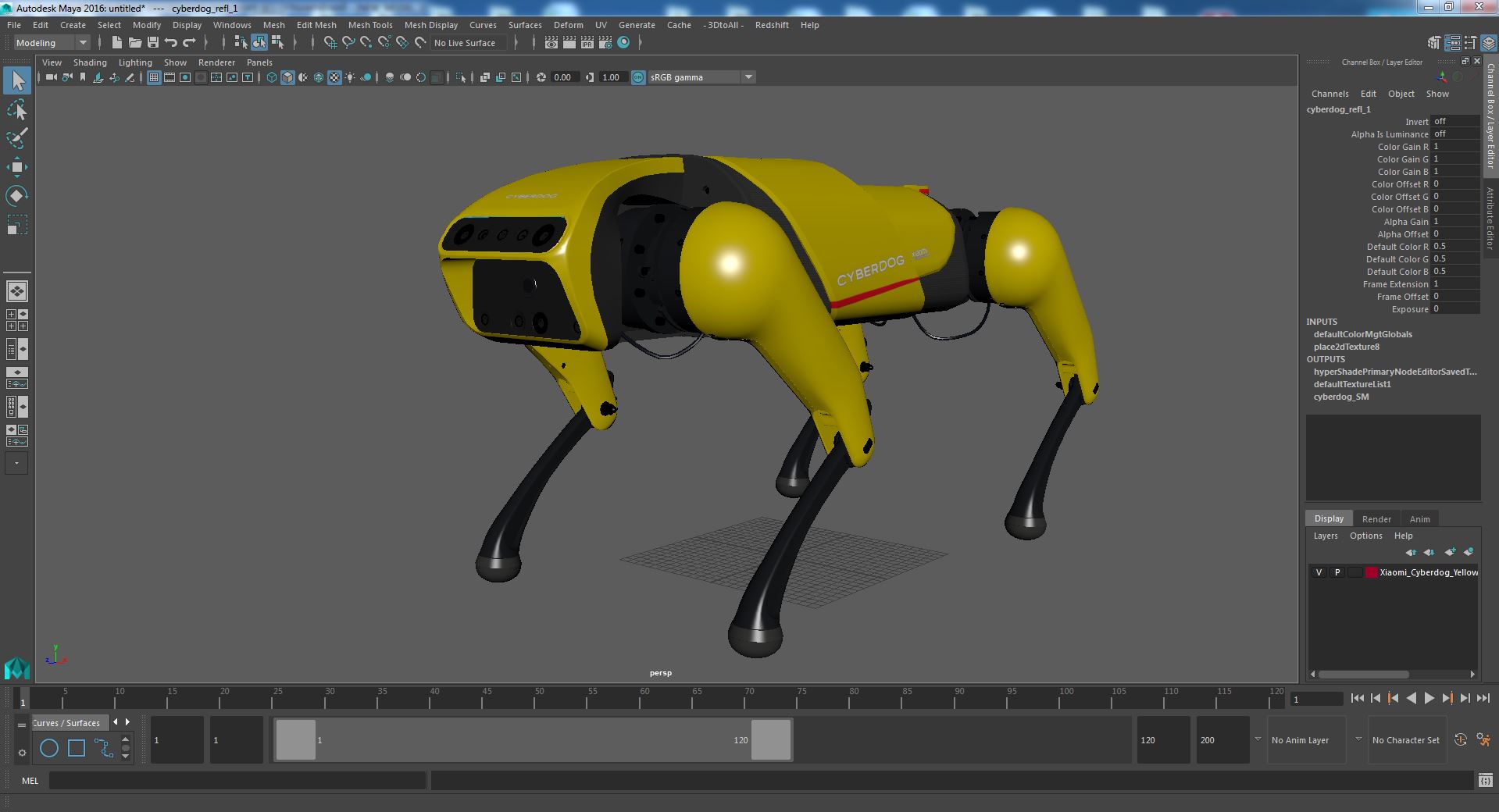Open the Redshift menu
The height and width of the screenshot is (812, 1499).
click(772, 25)
